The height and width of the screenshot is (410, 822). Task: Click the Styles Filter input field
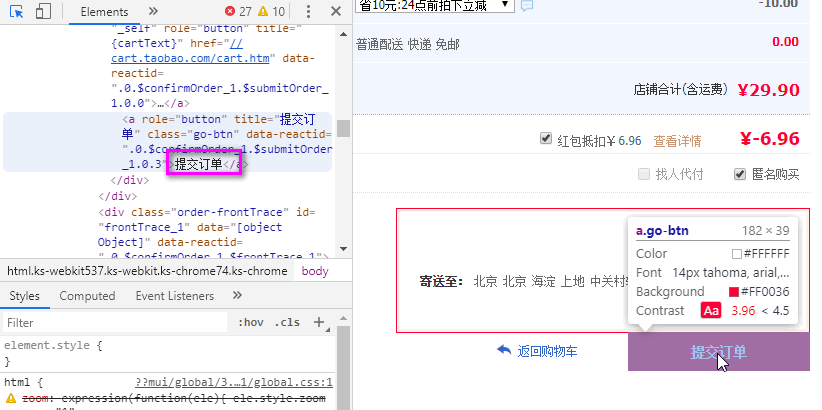click(x=115, y=322)
